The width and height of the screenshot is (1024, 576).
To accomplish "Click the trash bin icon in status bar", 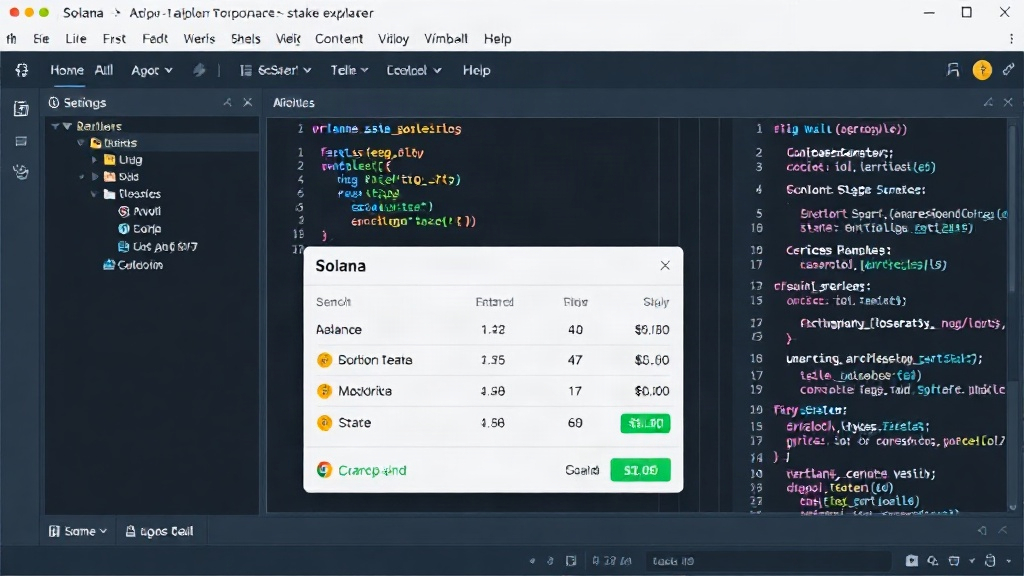I will 954,561.
